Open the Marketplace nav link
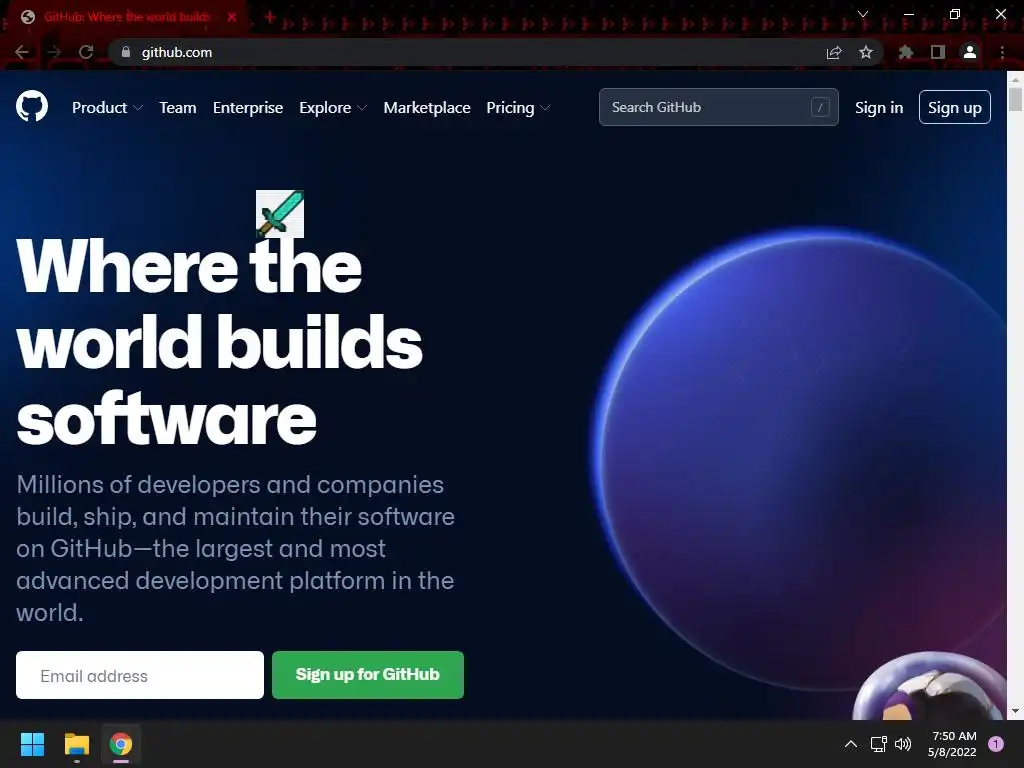This screenshot has width=1024, height=768. (427, 108)
